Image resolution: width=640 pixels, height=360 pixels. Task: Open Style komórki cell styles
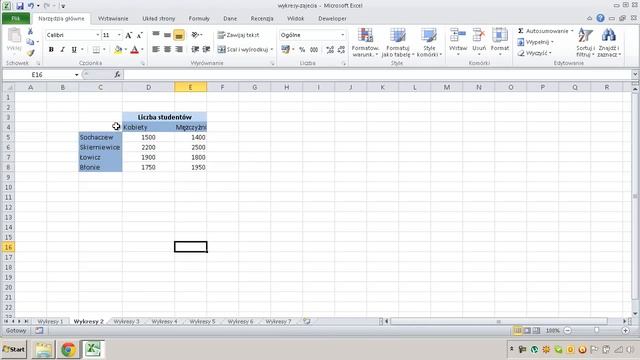[429, 42]
